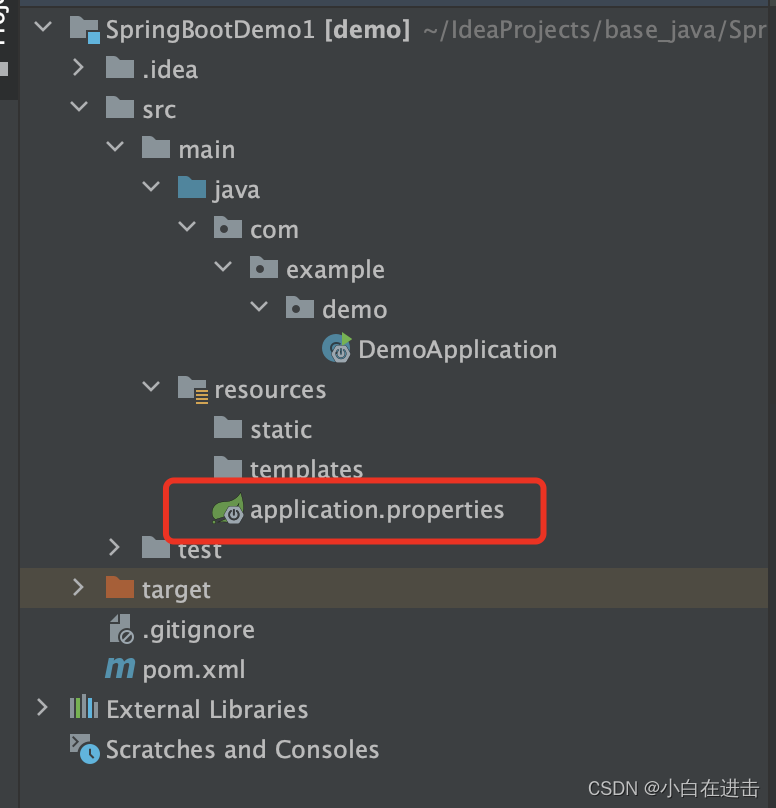Click the demo package under example
The width and height of the screenshot is (776, 808).
351,309
